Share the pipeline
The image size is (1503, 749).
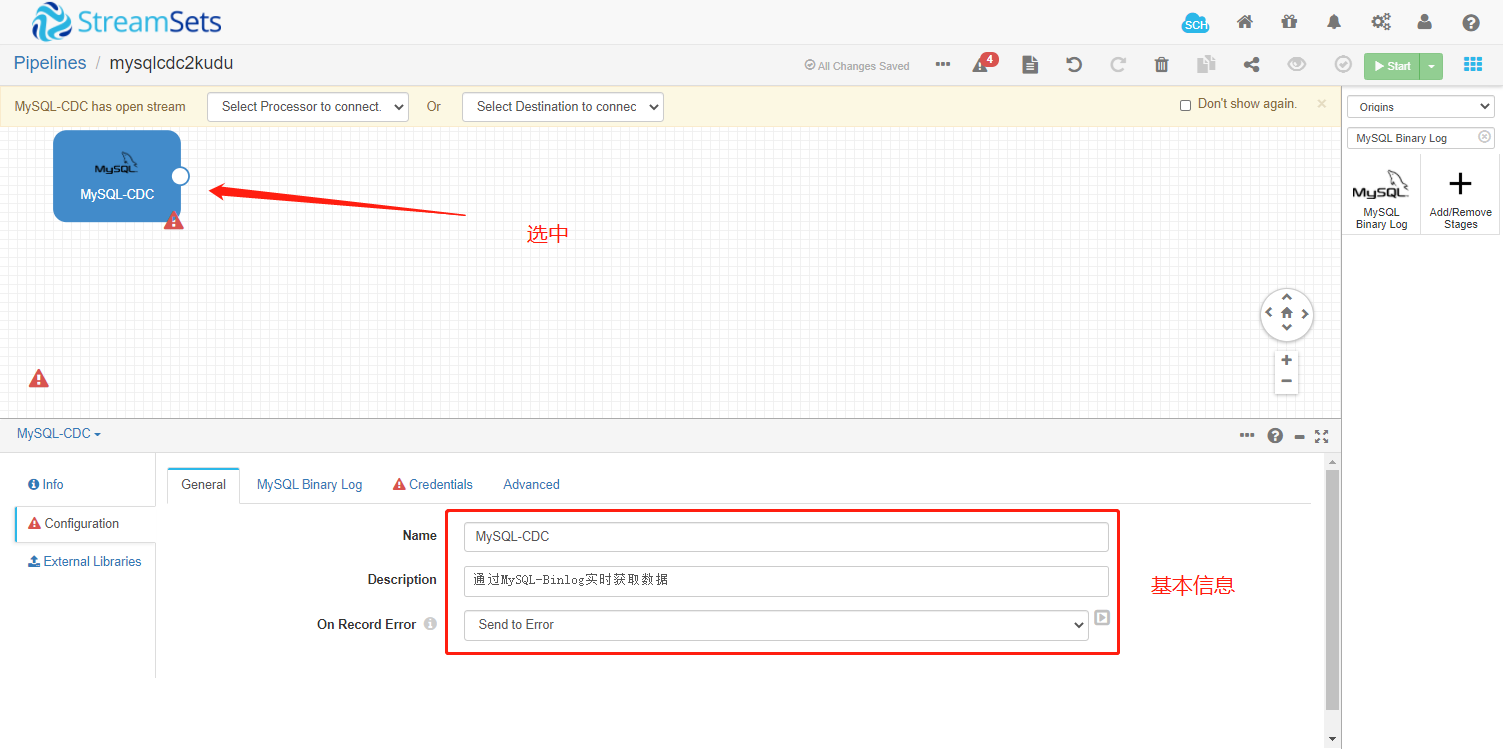pyautogui.click(x=1251, y=65)
